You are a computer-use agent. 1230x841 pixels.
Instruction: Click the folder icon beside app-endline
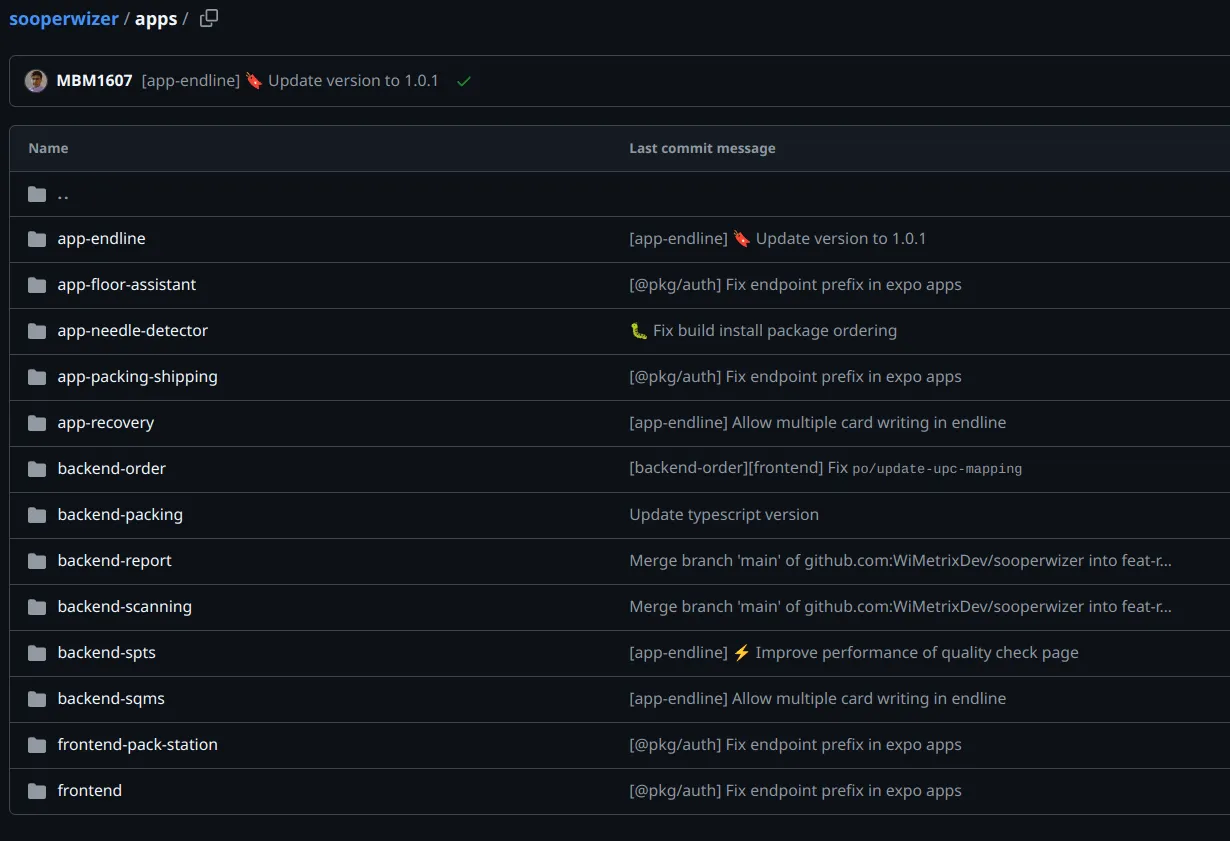37,238
